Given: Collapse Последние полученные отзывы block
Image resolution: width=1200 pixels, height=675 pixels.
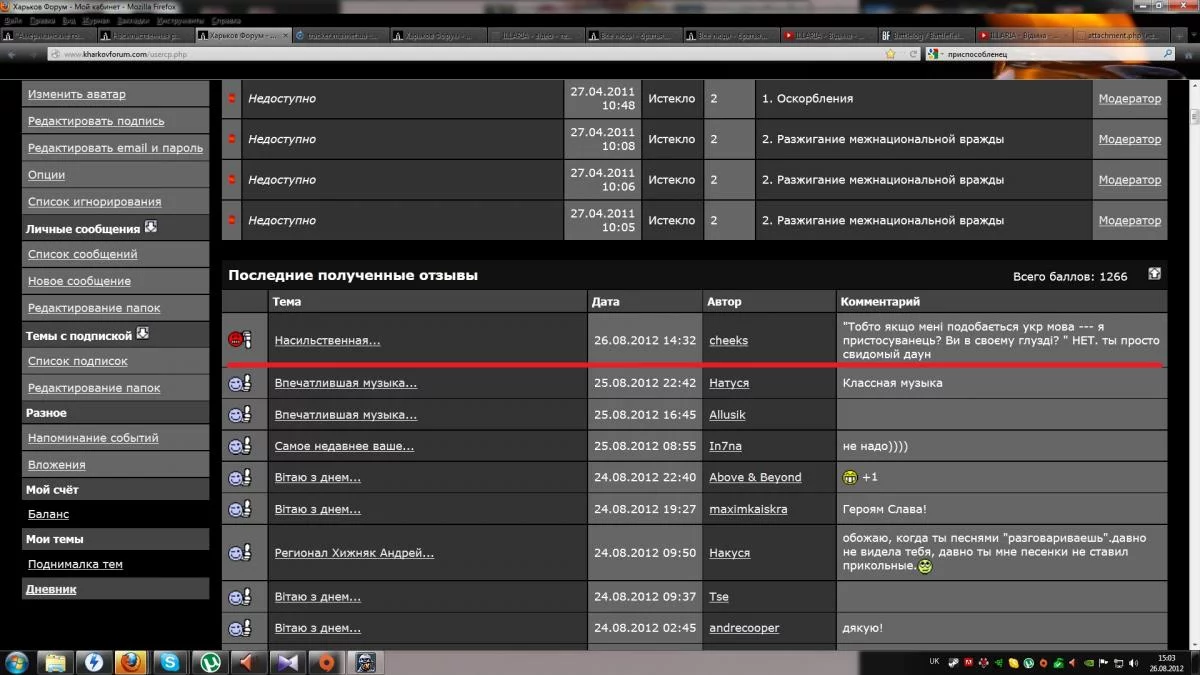Looking at the screenshot, I should point(1154,274).
